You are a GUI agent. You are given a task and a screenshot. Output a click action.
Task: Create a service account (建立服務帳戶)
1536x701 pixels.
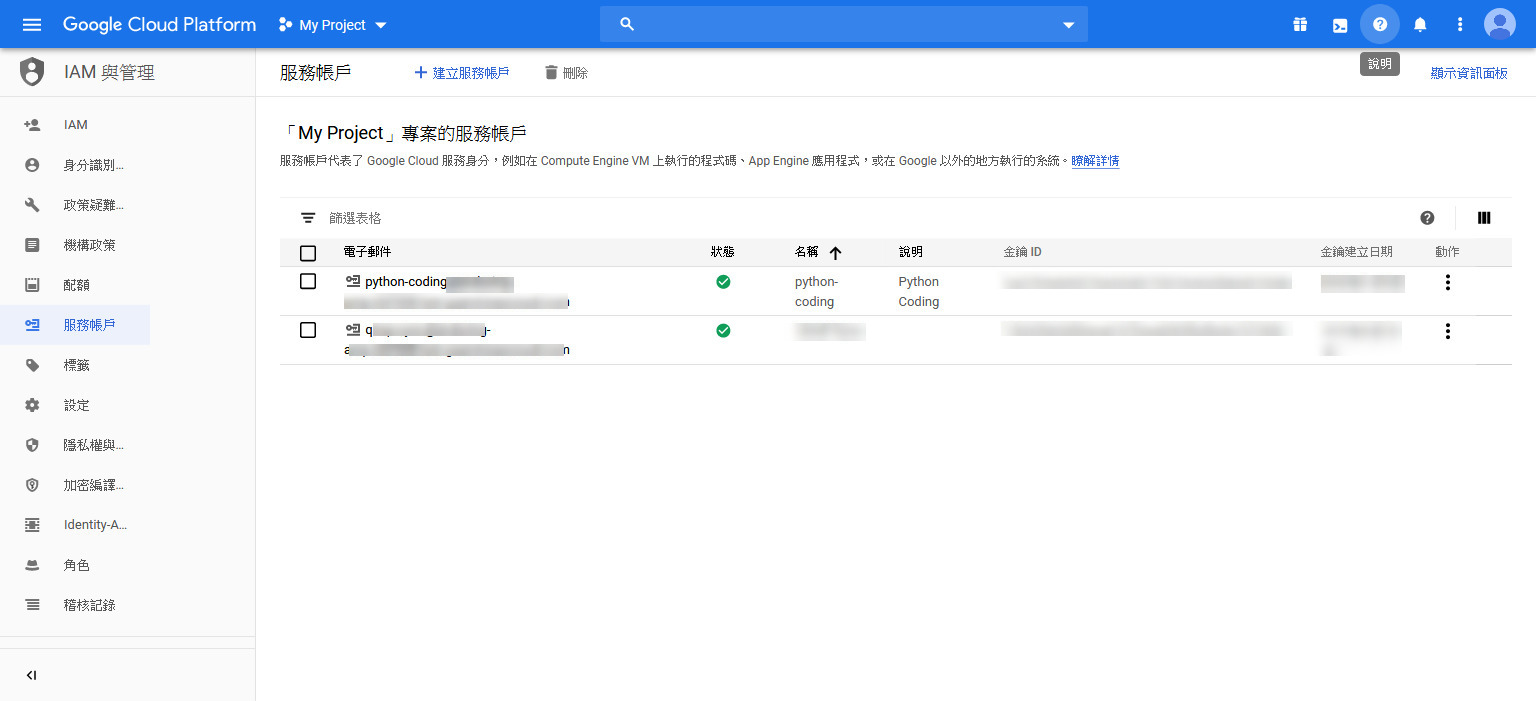pos(462,73)
